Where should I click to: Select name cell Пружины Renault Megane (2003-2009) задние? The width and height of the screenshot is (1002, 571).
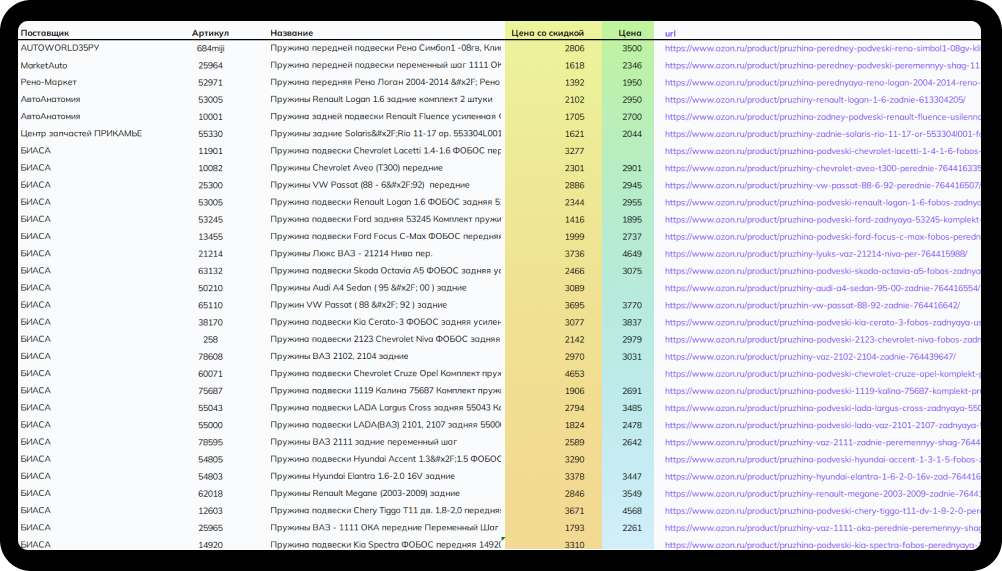coord(365,494)
